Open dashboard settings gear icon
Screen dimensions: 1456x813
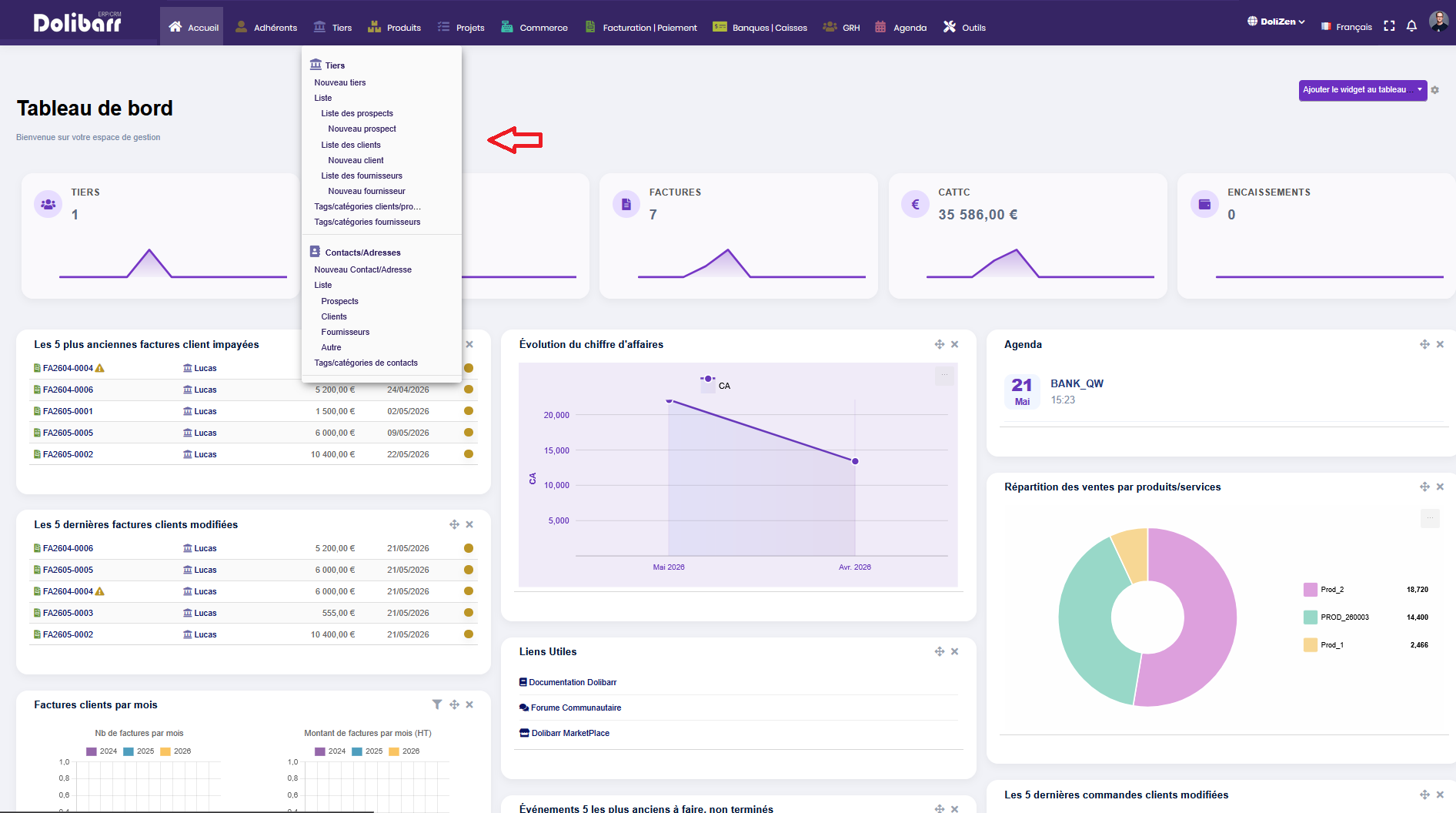tap(1435, 90)
